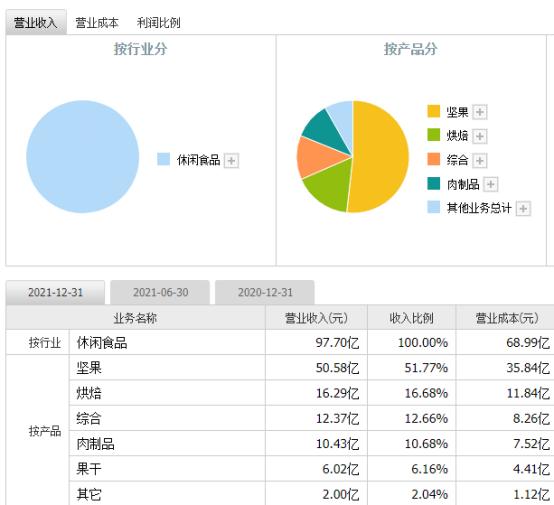Click the green 烘焙 legend swatch
Image resolution: width=554 pixels, height=505 pixels.
(434, 135)
